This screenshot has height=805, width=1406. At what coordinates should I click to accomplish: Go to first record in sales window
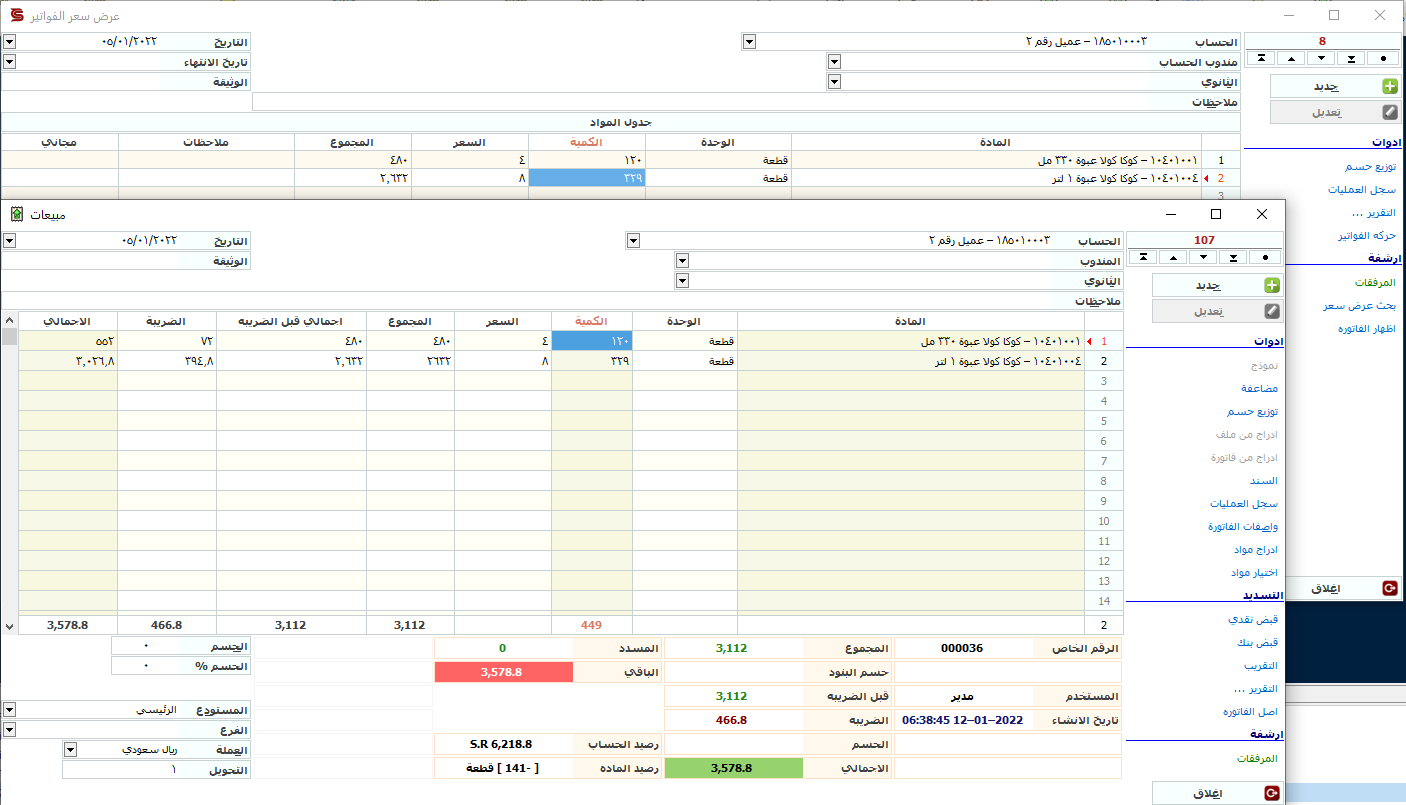click(x=1143, y=257)
